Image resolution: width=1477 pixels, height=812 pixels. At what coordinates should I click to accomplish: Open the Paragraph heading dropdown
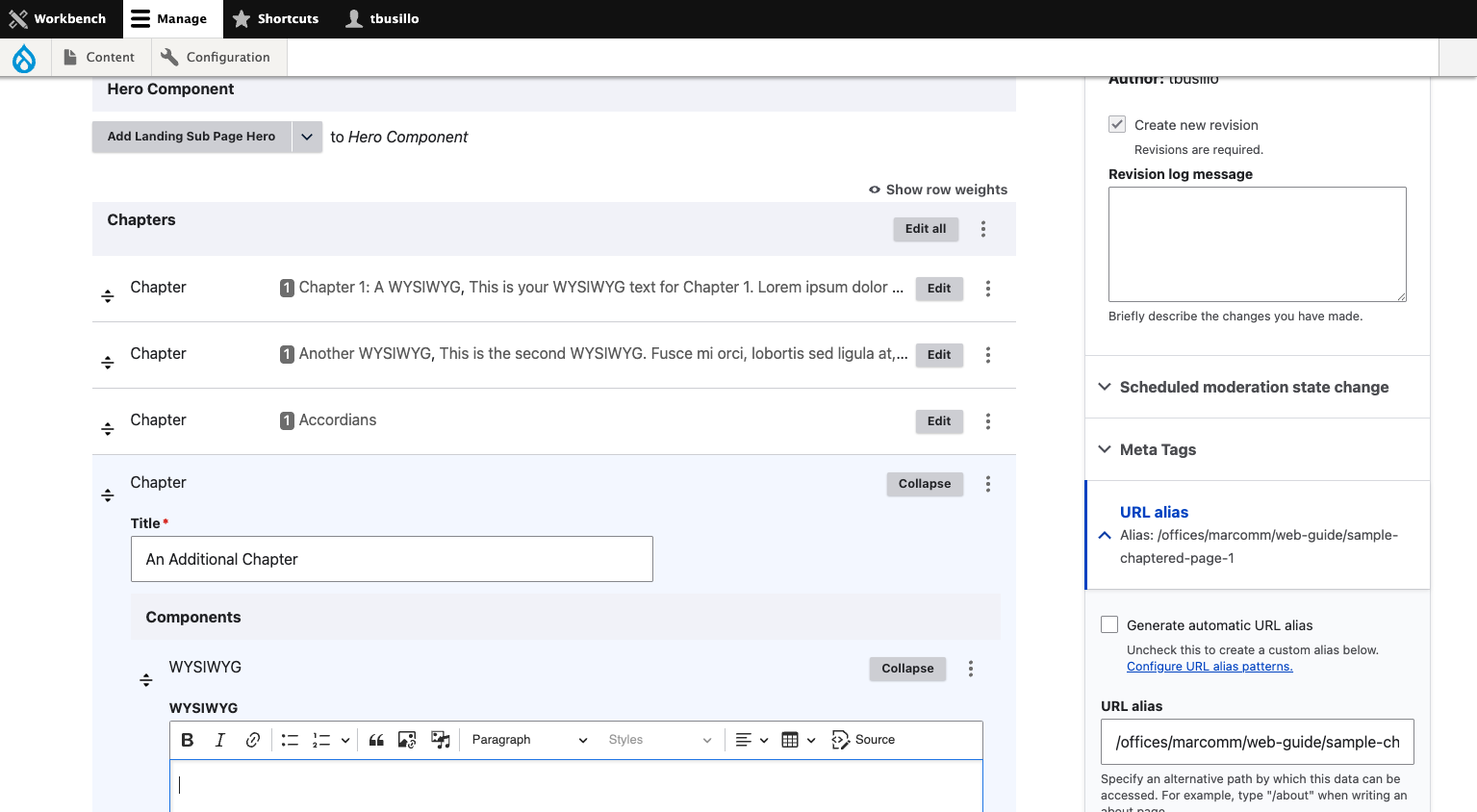point(529,740)
